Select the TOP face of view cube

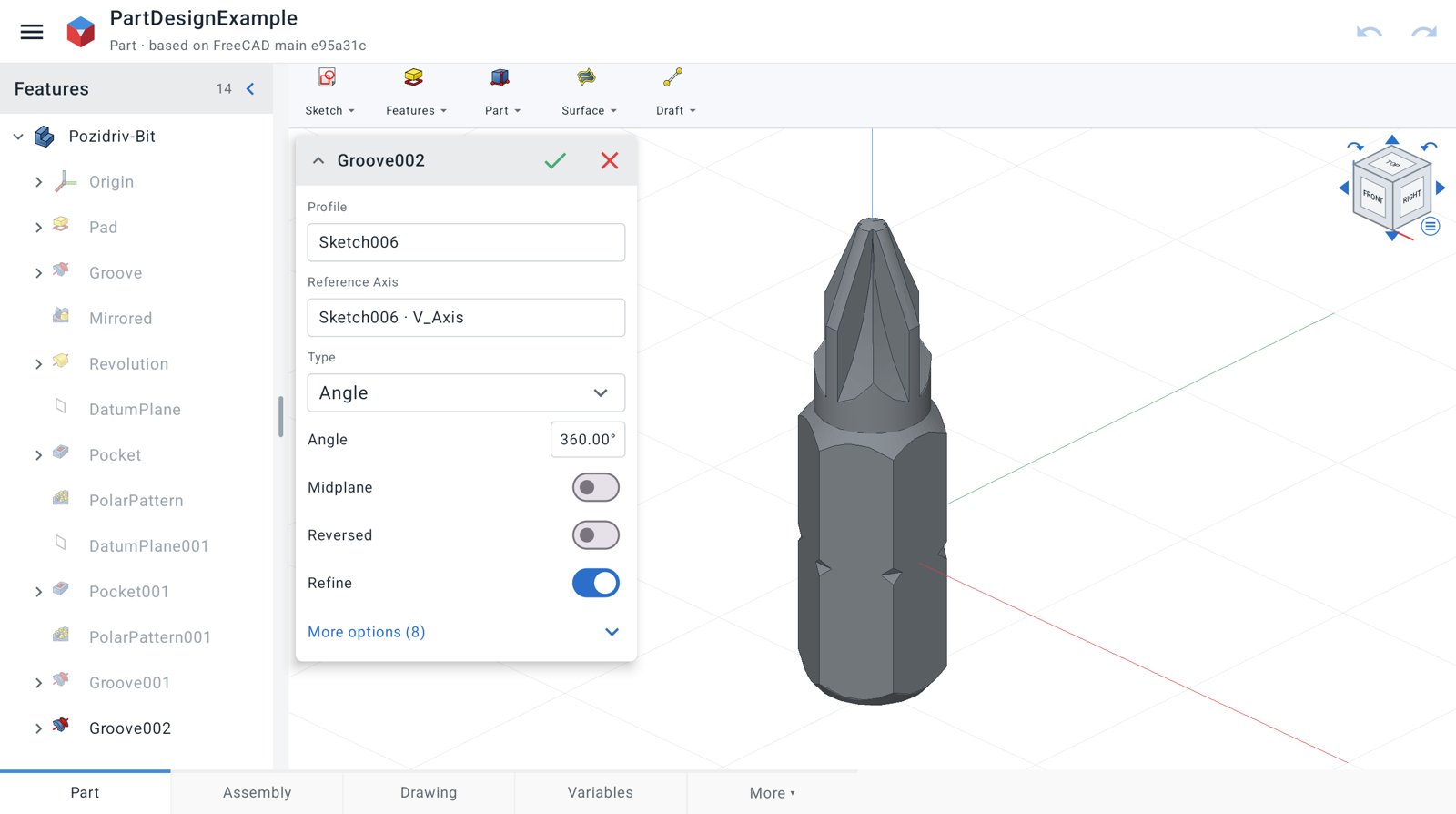point(1392,164)
